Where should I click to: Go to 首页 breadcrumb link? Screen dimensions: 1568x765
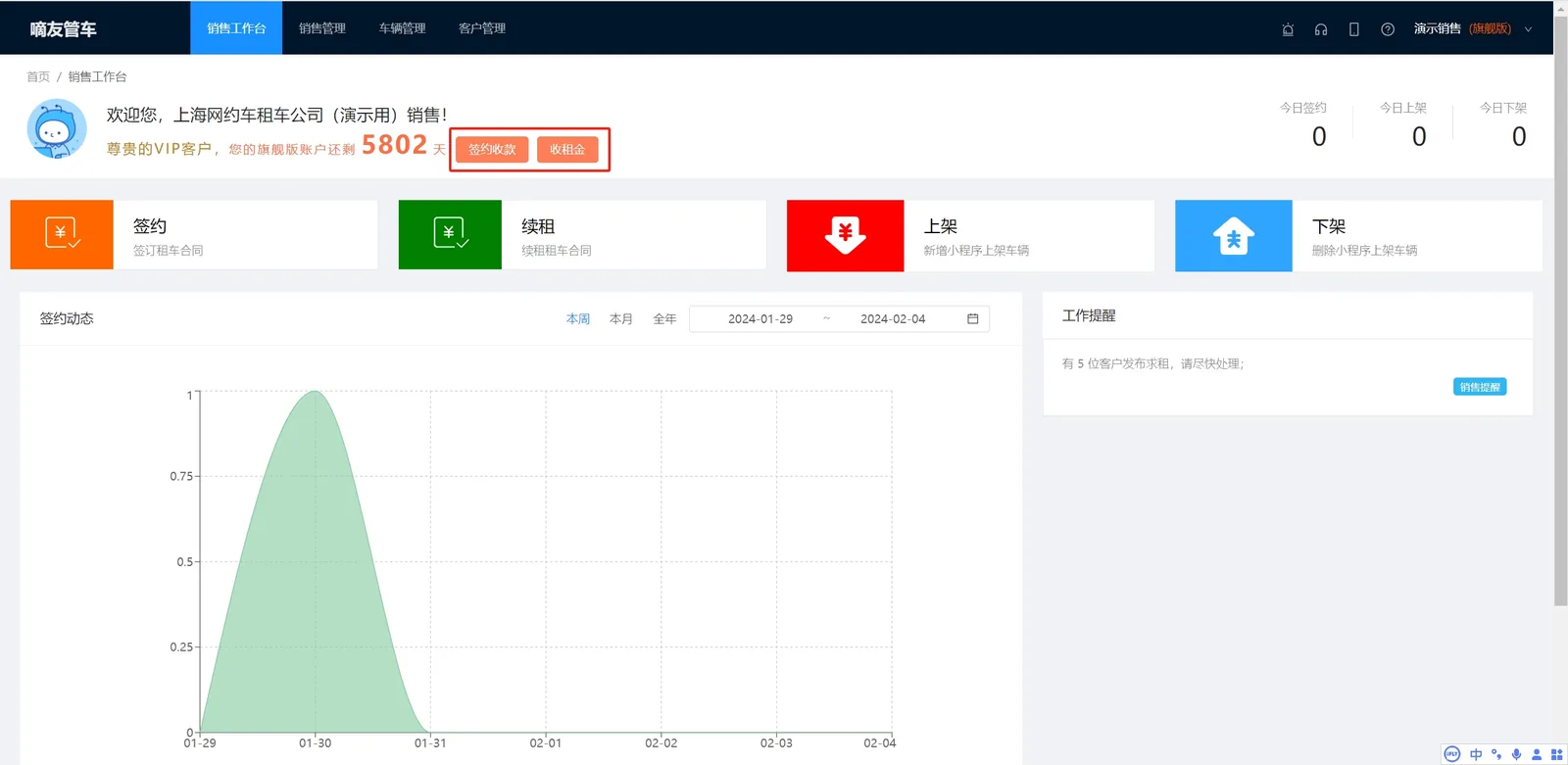click(38, 76)
